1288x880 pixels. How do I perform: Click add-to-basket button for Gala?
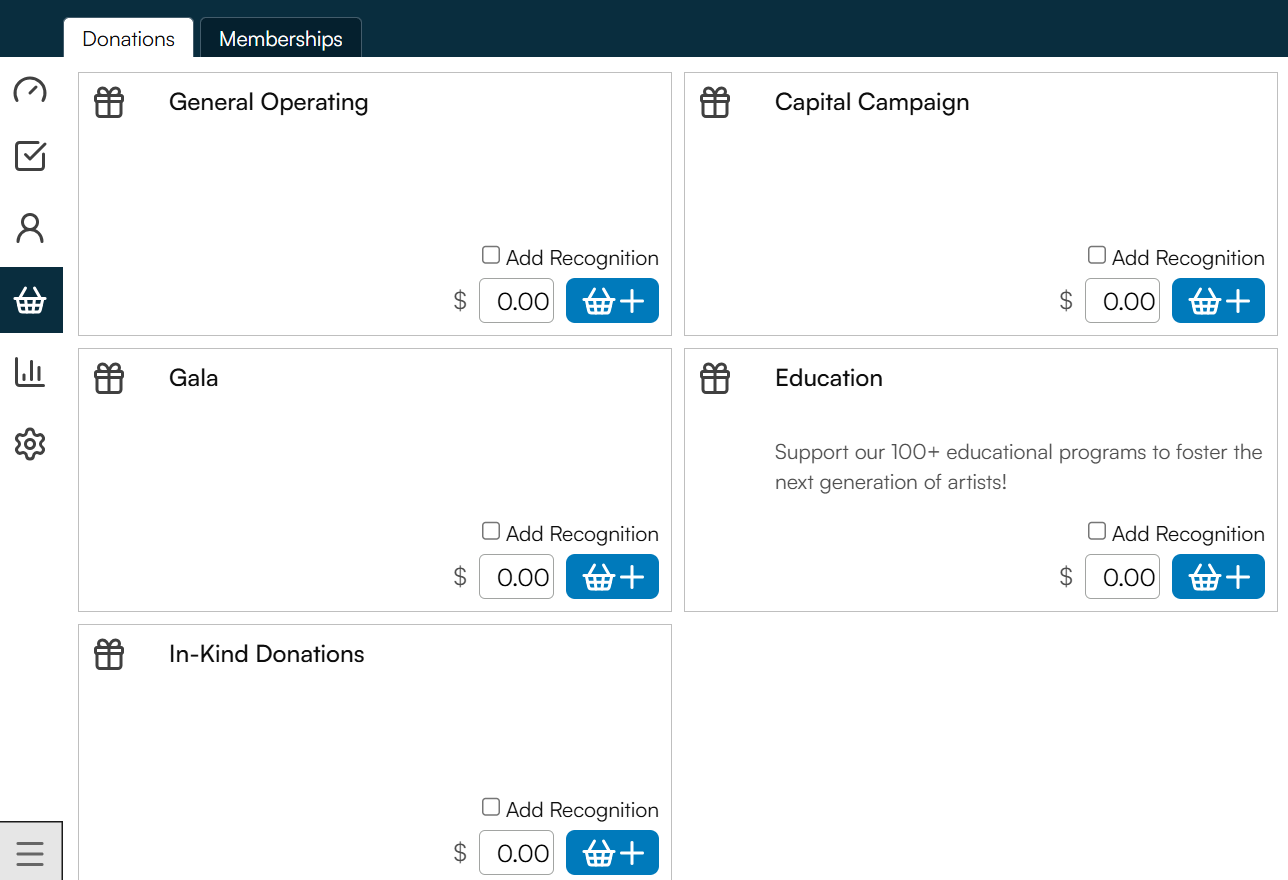click(x=612, y=577)
